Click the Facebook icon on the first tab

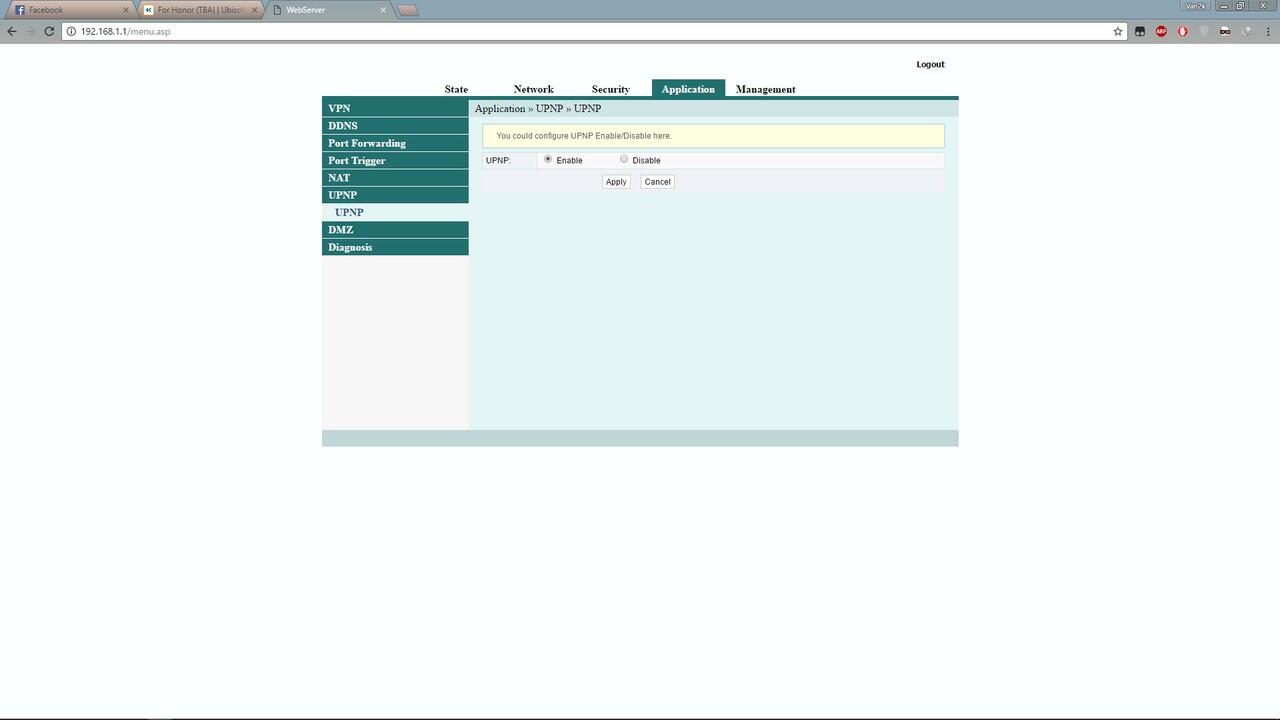click(x=20, y=9)
